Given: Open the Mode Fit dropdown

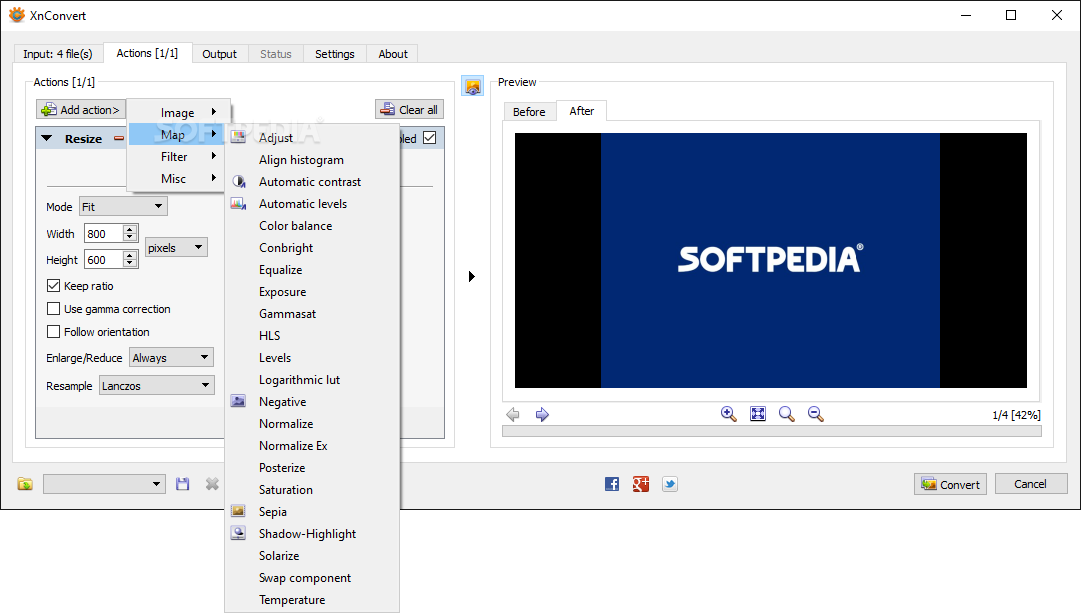Looking at the screenshot, I should 123,206.
